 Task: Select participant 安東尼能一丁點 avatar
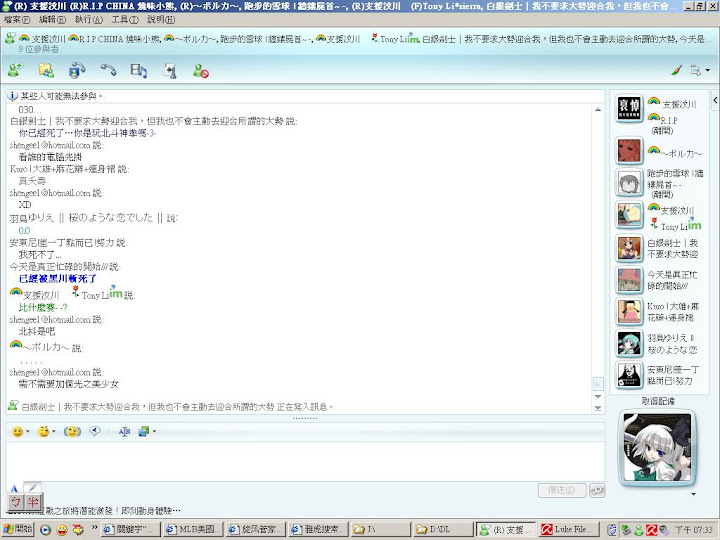(x=629, y=375)
